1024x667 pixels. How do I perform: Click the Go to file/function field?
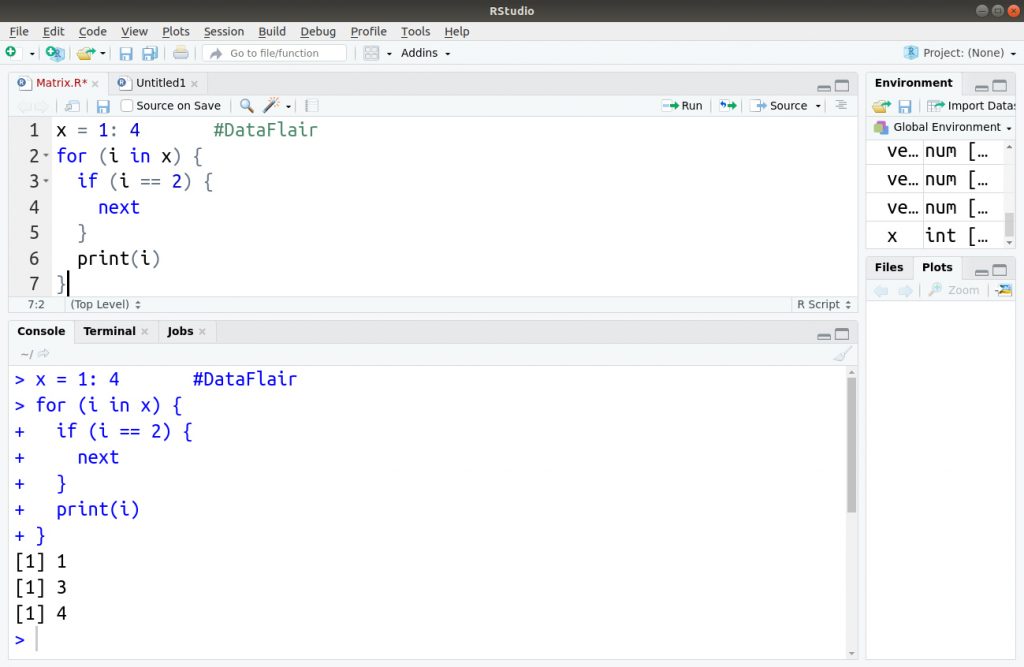point(274,53)
